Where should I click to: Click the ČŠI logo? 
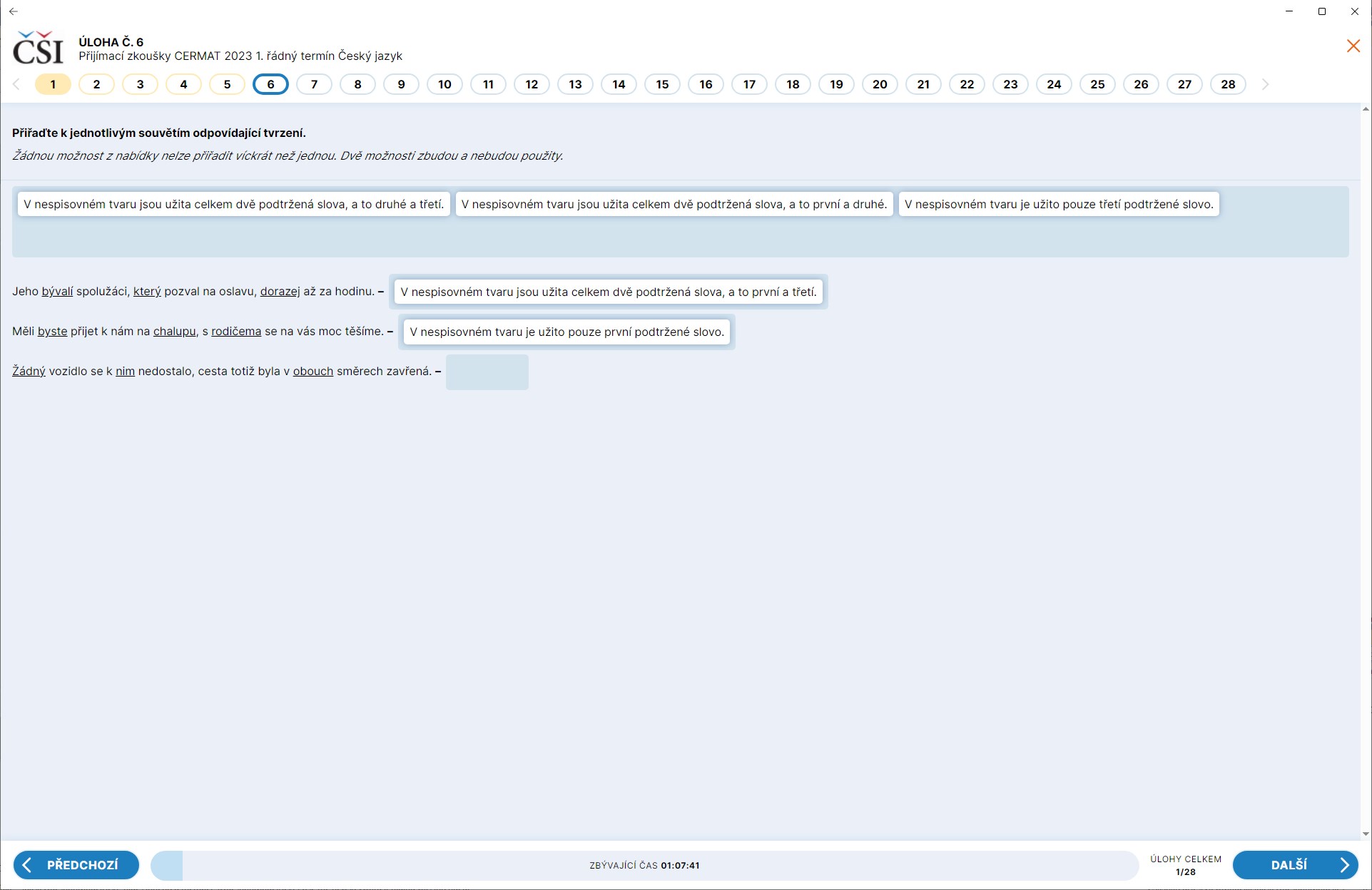tap(39, 48)
